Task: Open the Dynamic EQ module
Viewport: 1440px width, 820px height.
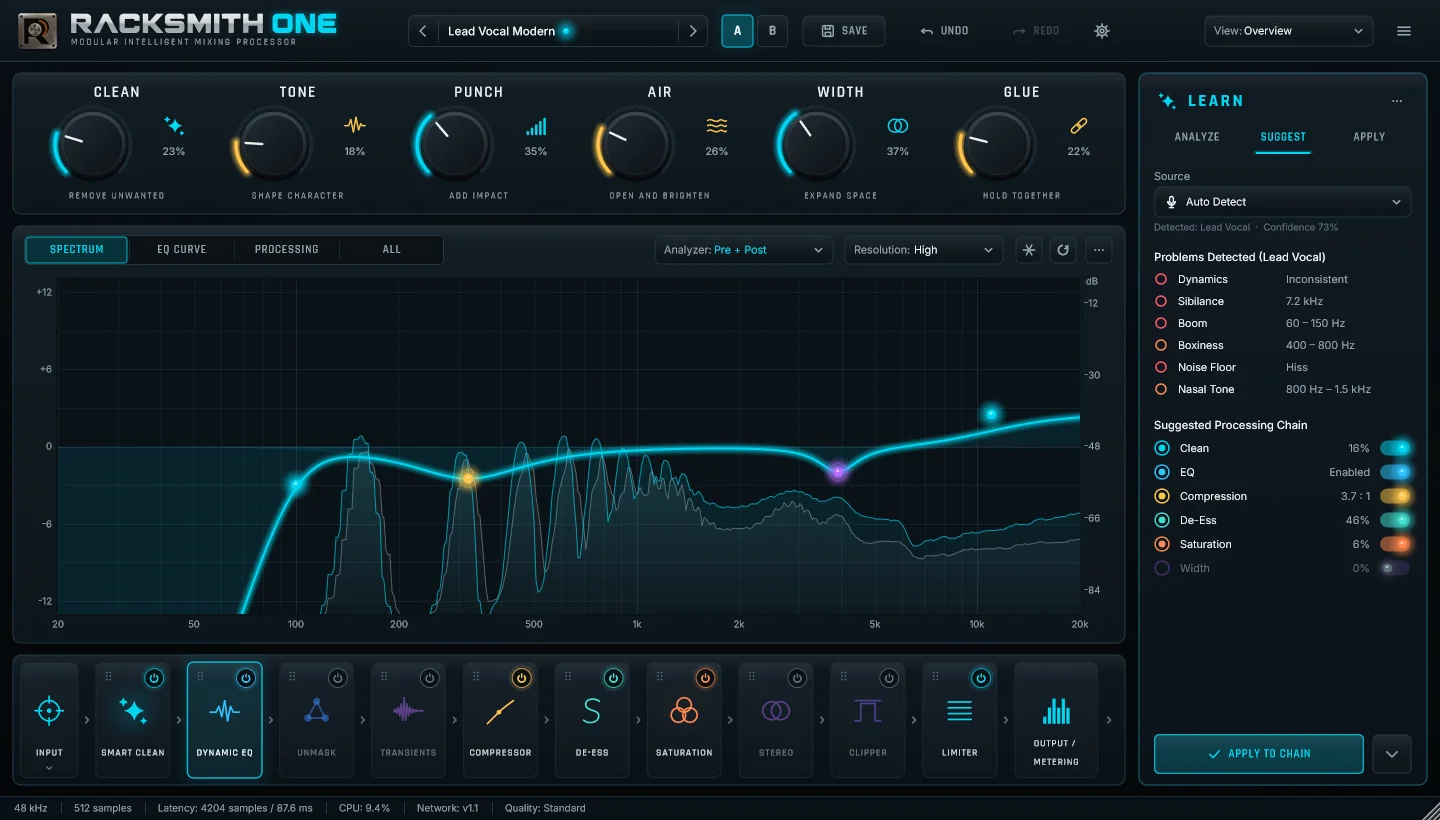Action: 225,720
